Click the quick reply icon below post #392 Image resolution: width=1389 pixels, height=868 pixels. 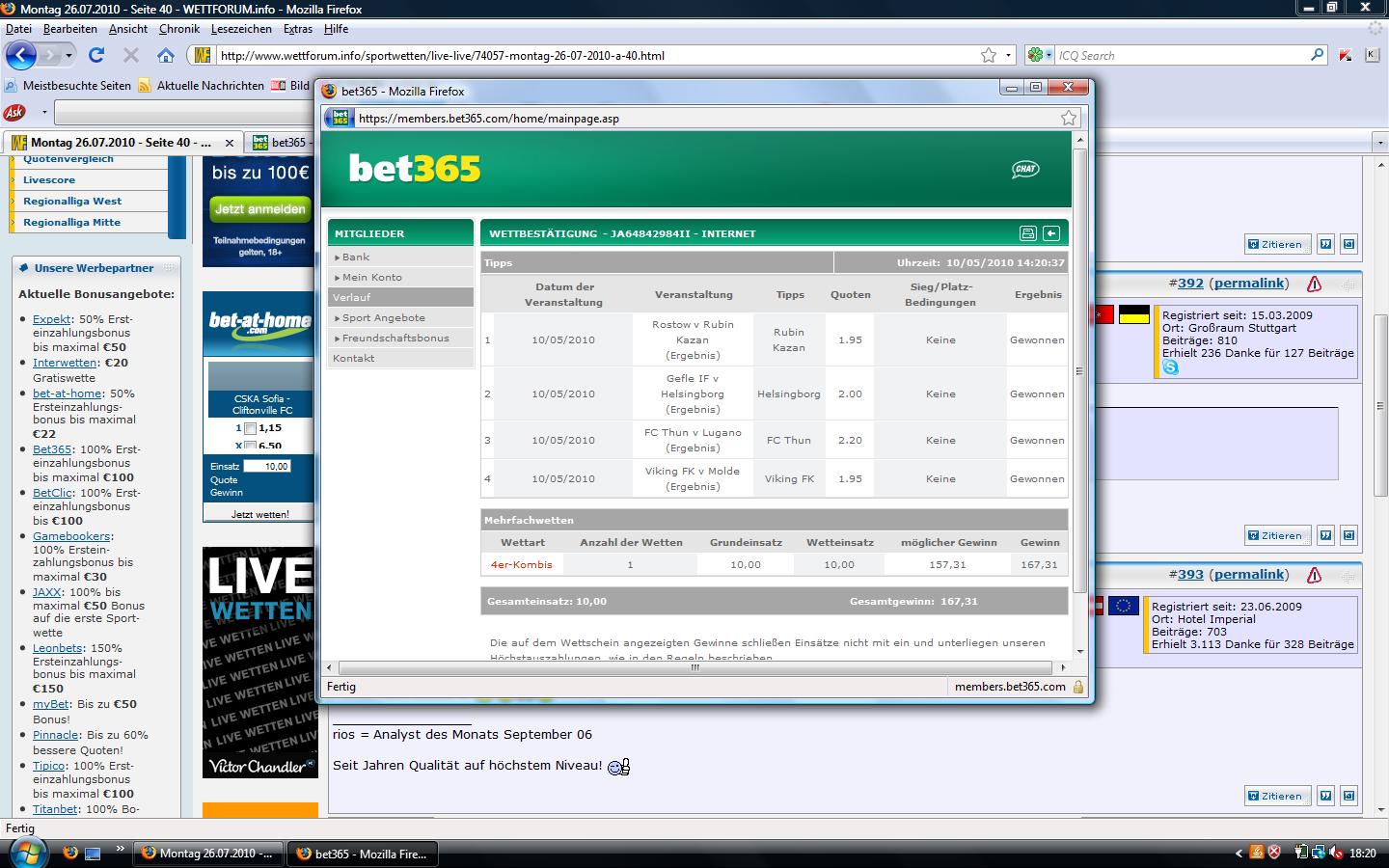click(x=1348, y=535)
